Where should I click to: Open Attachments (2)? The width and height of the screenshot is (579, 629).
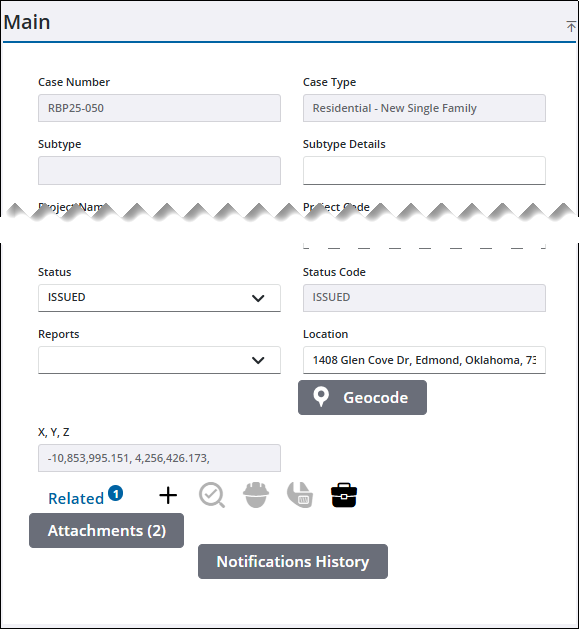point(106,530)
